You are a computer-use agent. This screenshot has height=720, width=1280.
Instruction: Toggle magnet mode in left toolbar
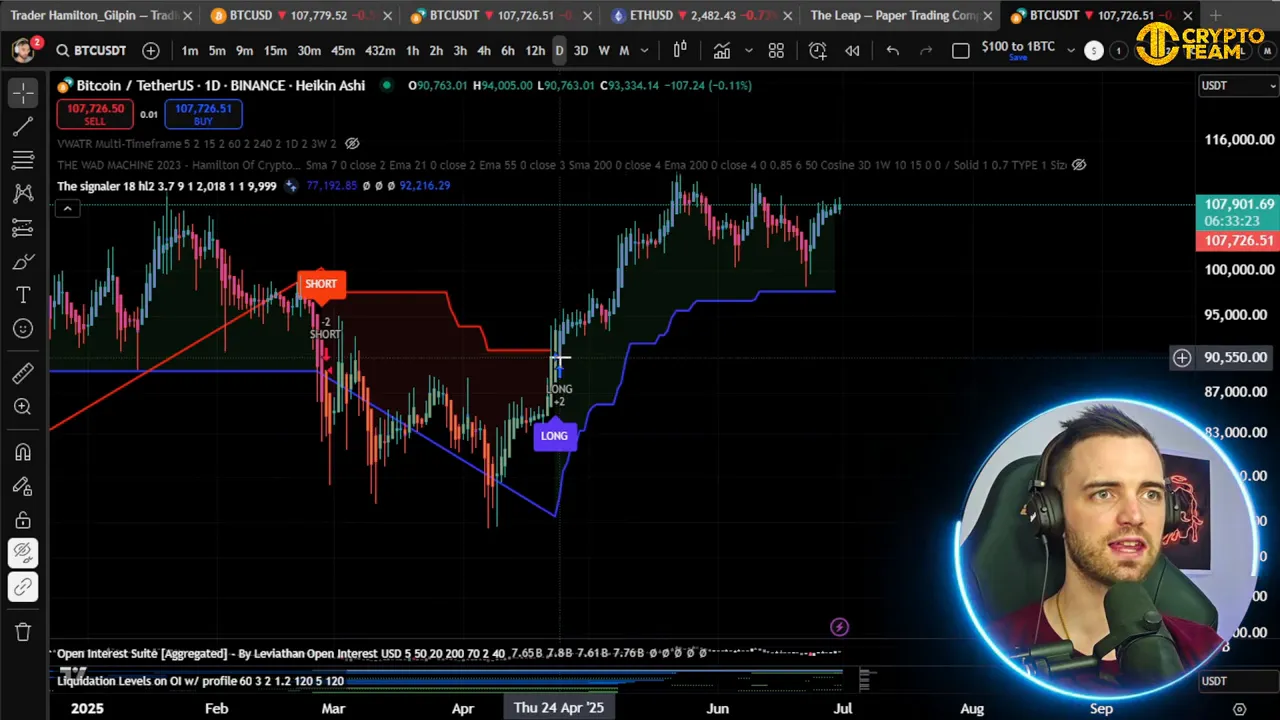coord(23,452)
